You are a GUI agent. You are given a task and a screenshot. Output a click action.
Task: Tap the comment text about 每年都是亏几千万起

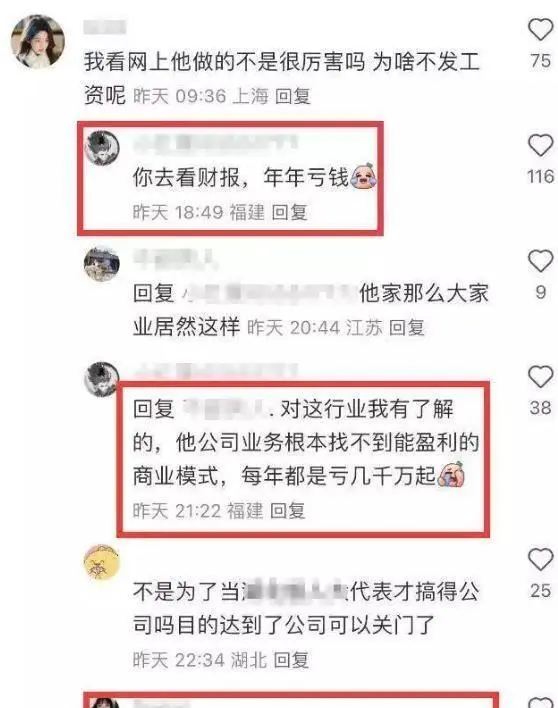pyautogui.click(x=306, y=442)
